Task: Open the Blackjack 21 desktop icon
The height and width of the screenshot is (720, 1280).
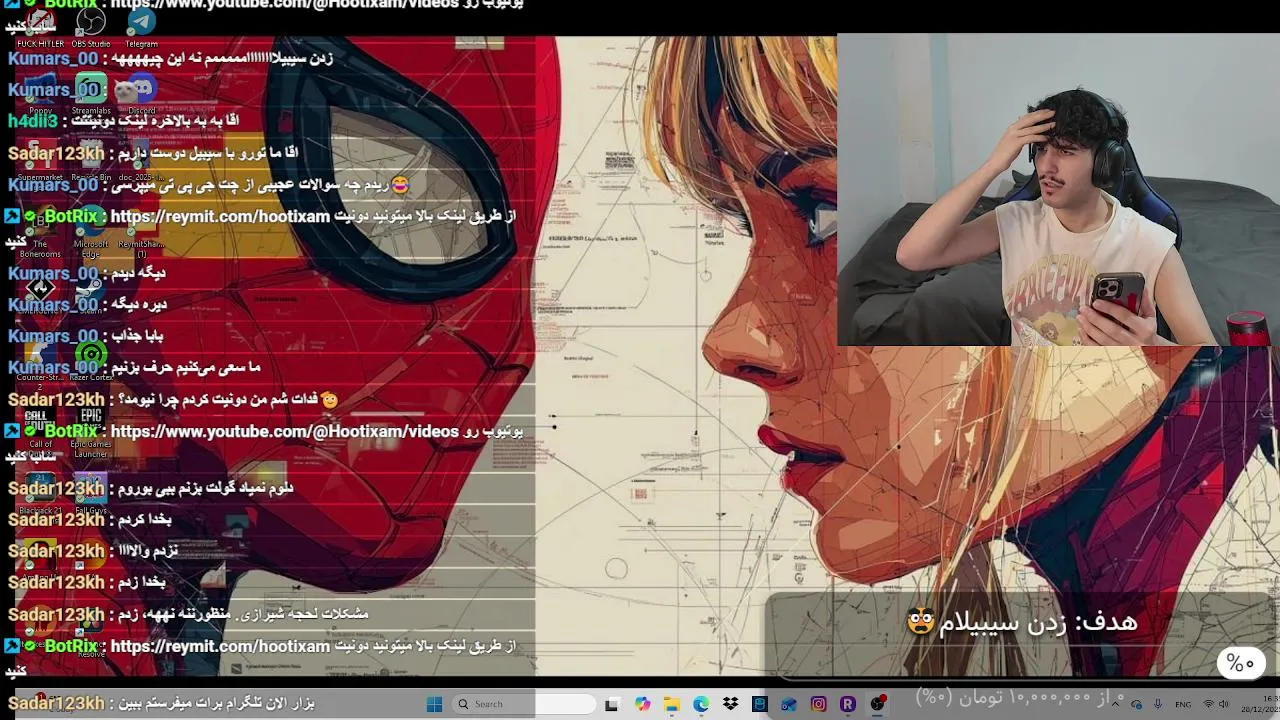Action: coord(40,493)
